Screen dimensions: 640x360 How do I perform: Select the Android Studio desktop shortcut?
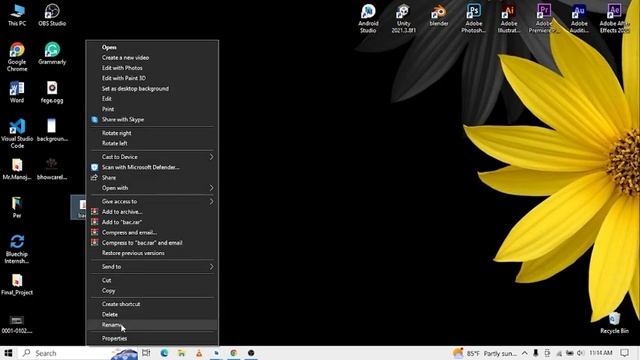pyautogui.click(x=368, y=18)
